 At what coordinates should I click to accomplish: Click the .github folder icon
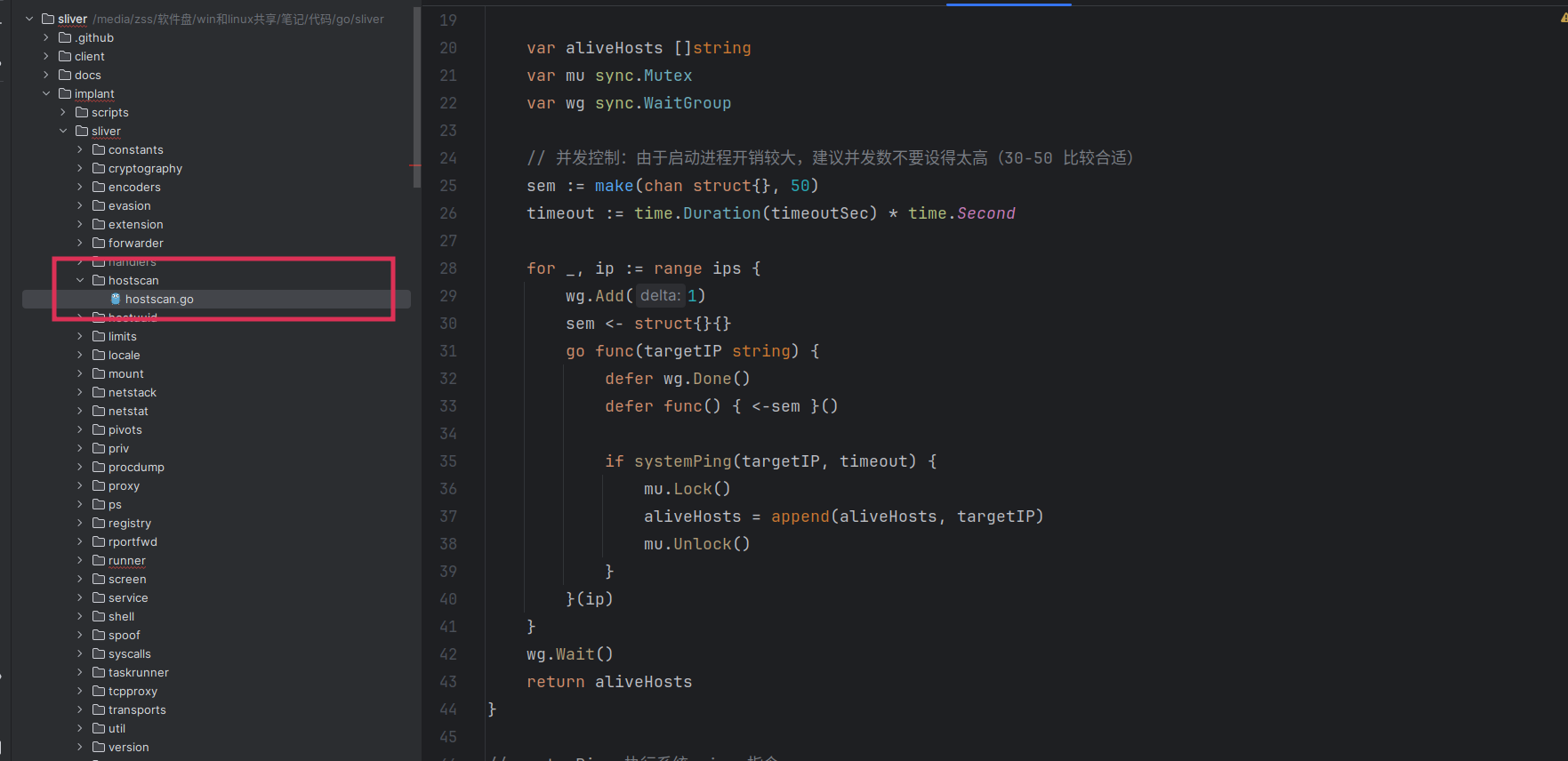[x=65, y=37]
